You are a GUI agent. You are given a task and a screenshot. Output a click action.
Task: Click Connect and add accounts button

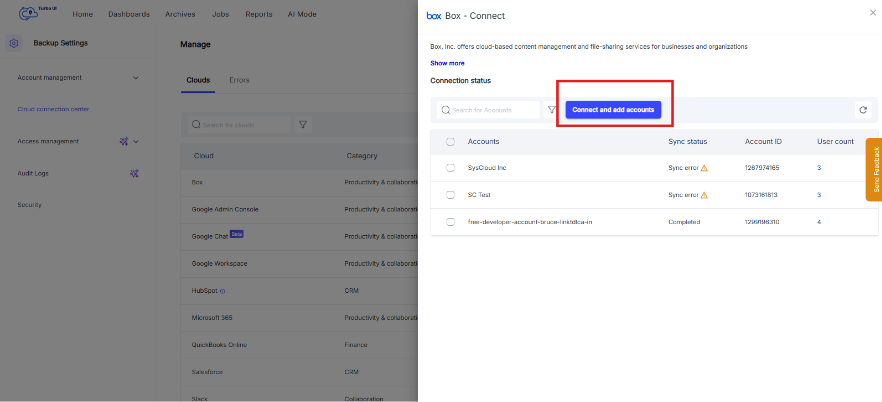(613, 110)
